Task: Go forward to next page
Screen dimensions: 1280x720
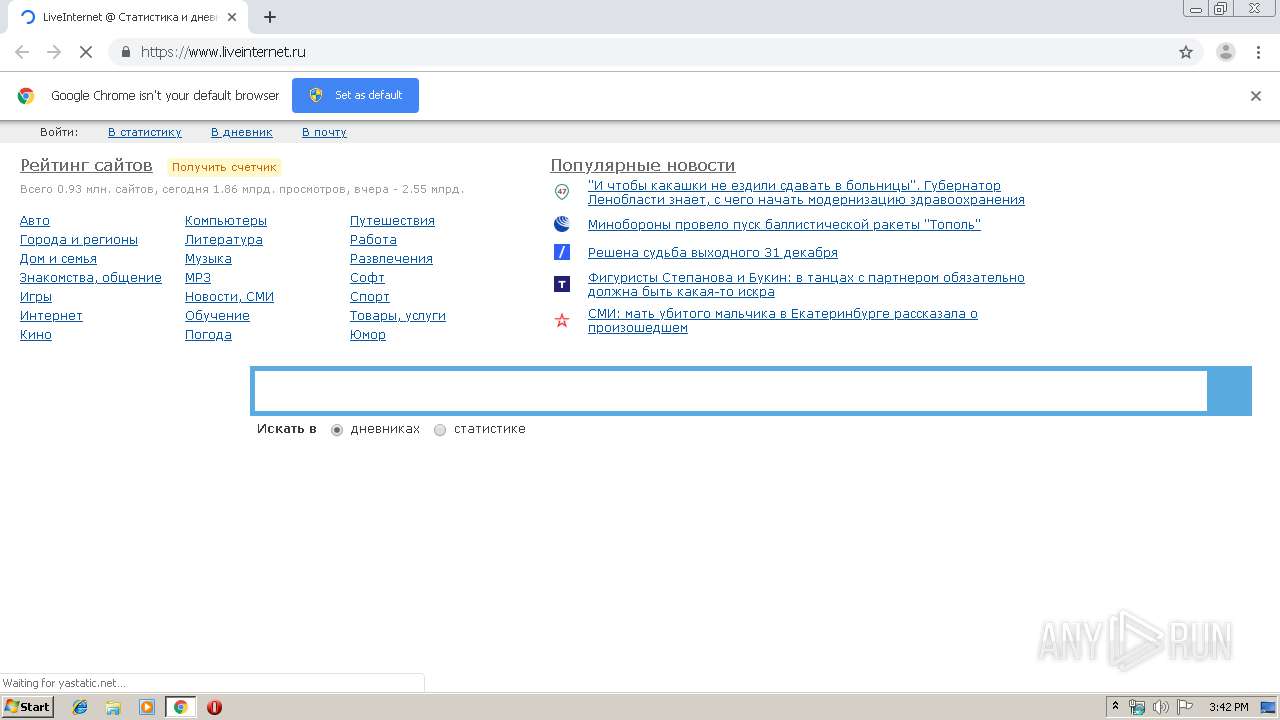Action: [54, 52]
